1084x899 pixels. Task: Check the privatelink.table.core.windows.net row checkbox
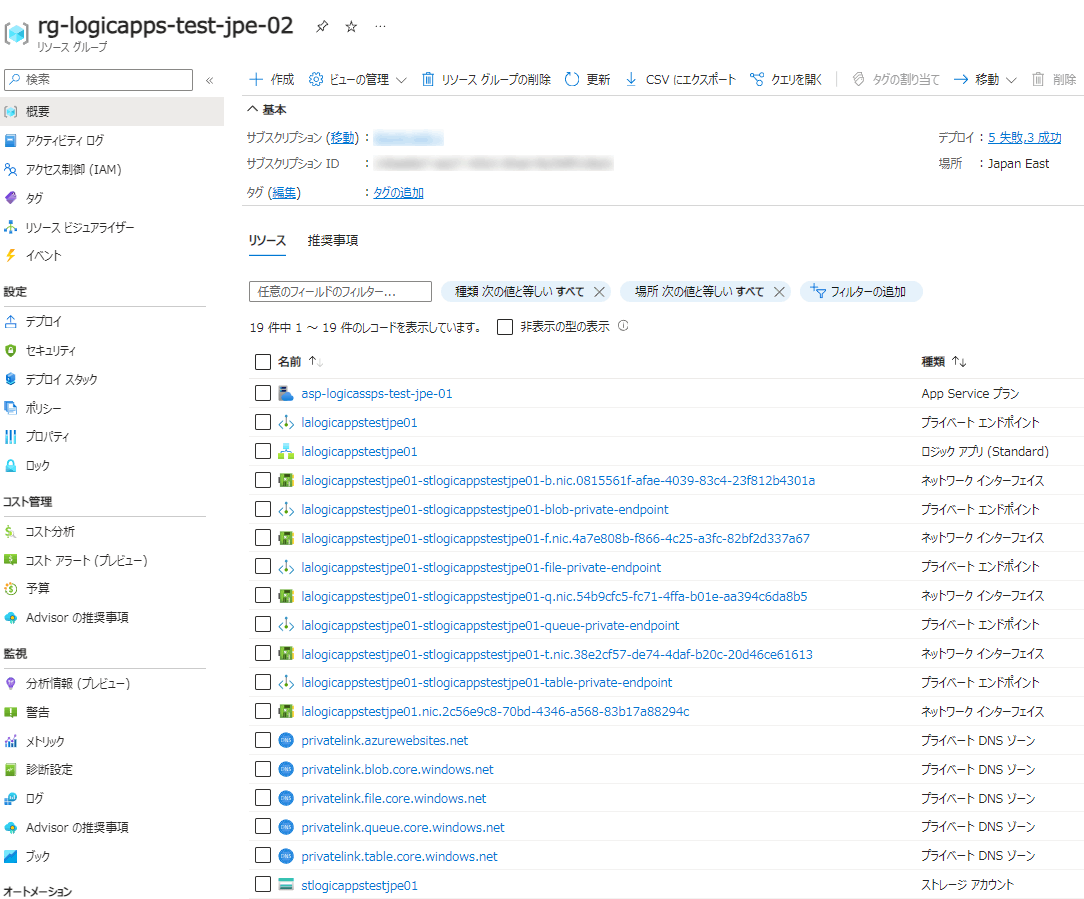coord(263,855)
